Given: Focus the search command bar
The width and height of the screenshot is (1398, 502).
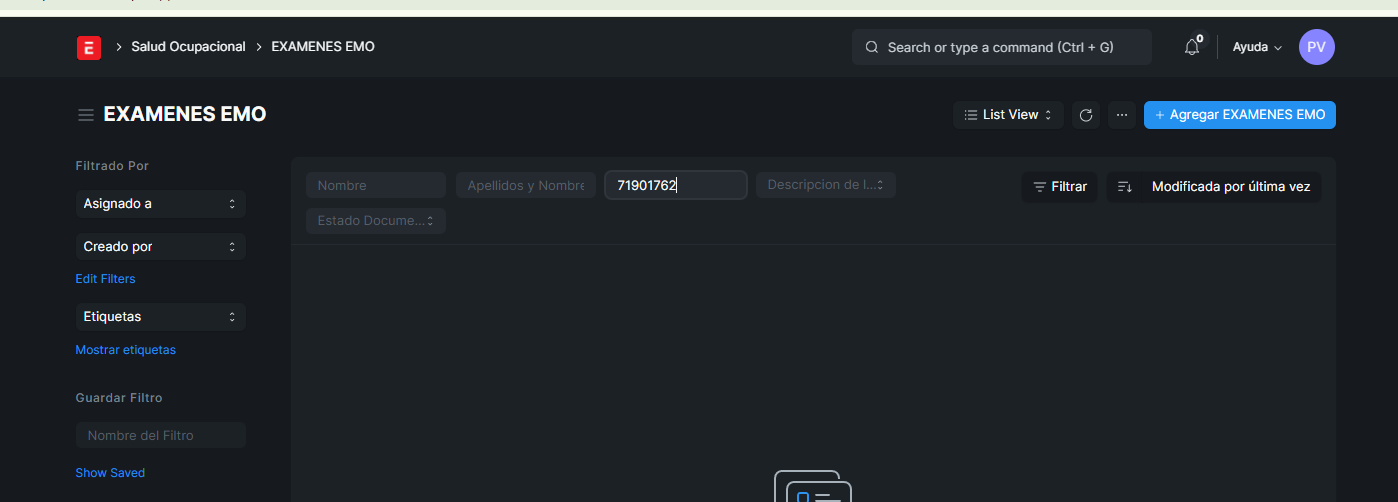Looking at the screenshot, I should (1001, 47).
